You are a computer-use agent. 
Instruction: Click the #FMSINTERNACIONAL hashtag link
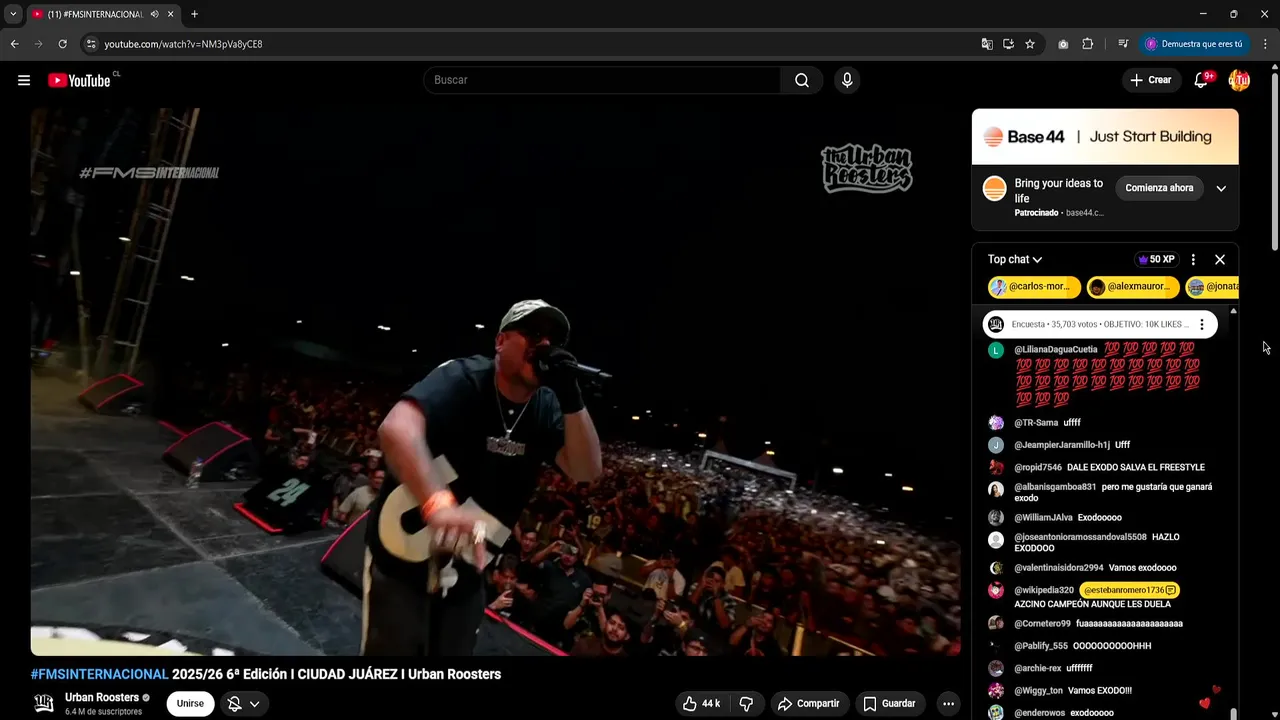99,674
